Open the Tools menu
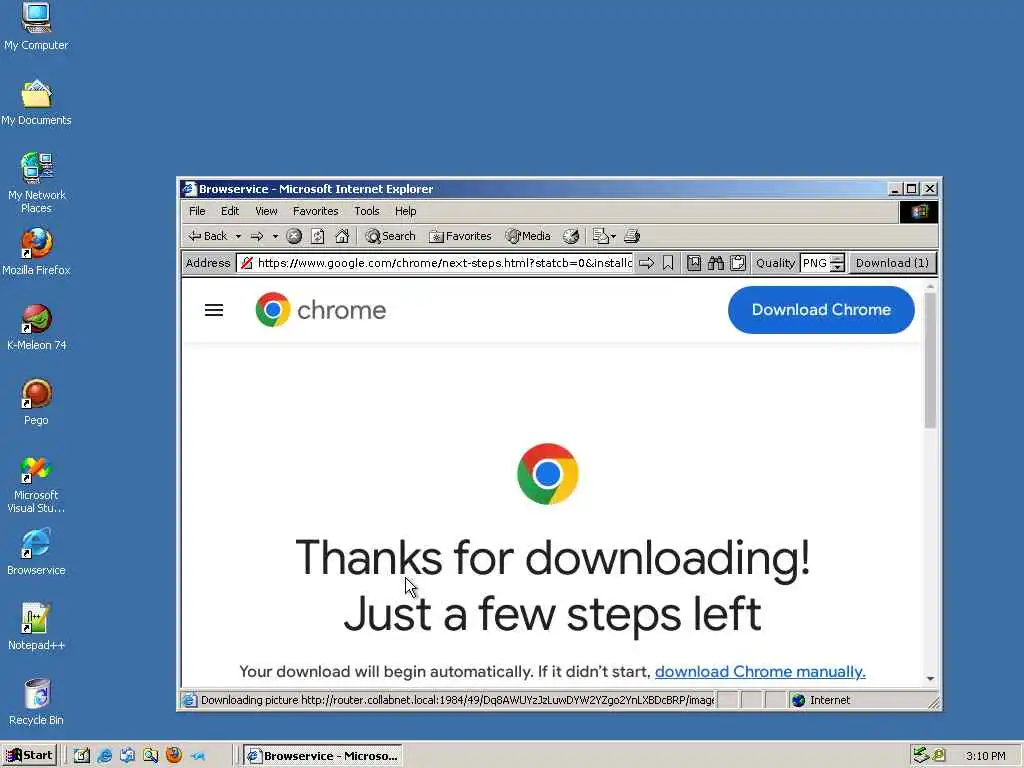The width and height of the screenshot is (1024, 768). click(367, 211)
